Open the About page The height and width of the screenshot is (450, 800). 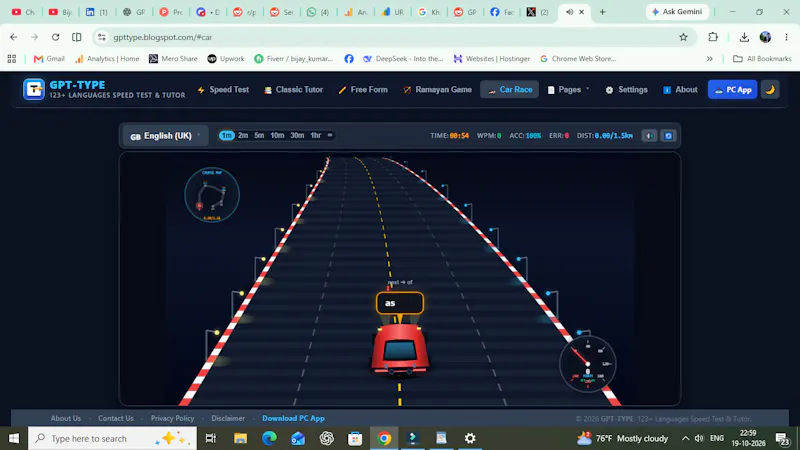click(x=680, y=90)
